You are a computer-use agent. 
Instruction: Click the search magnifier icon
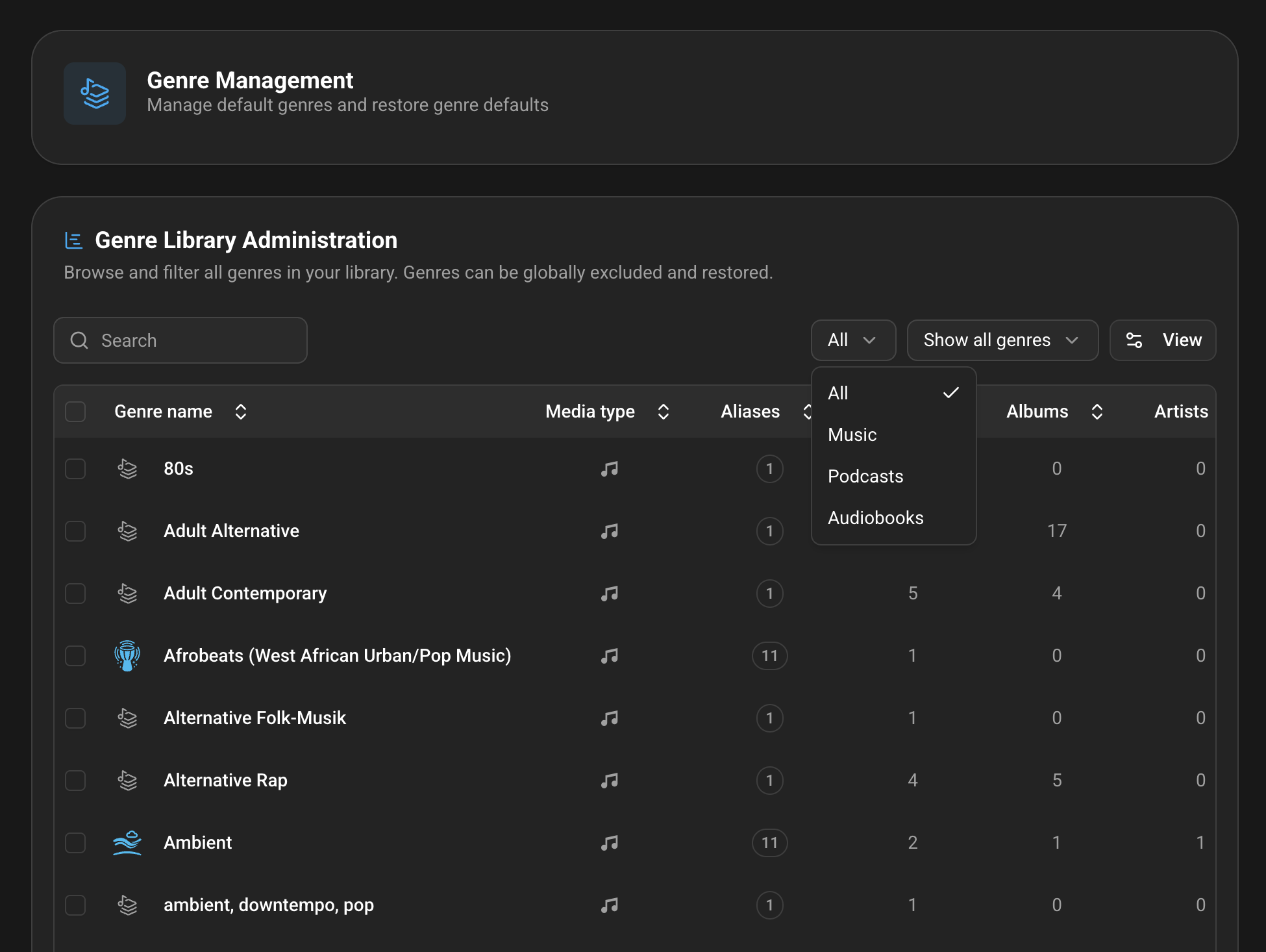(79, 340)
